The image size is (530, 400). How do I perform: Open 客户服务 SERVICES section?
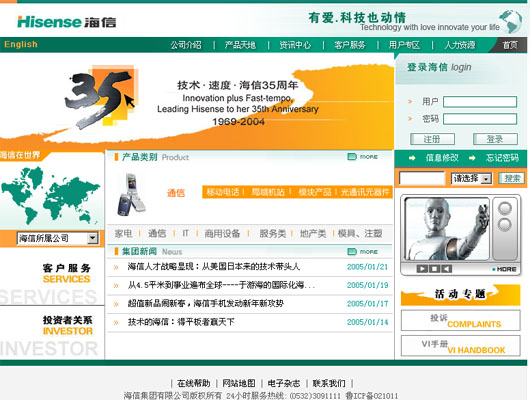pyautogui.click(x=67, y=274)
